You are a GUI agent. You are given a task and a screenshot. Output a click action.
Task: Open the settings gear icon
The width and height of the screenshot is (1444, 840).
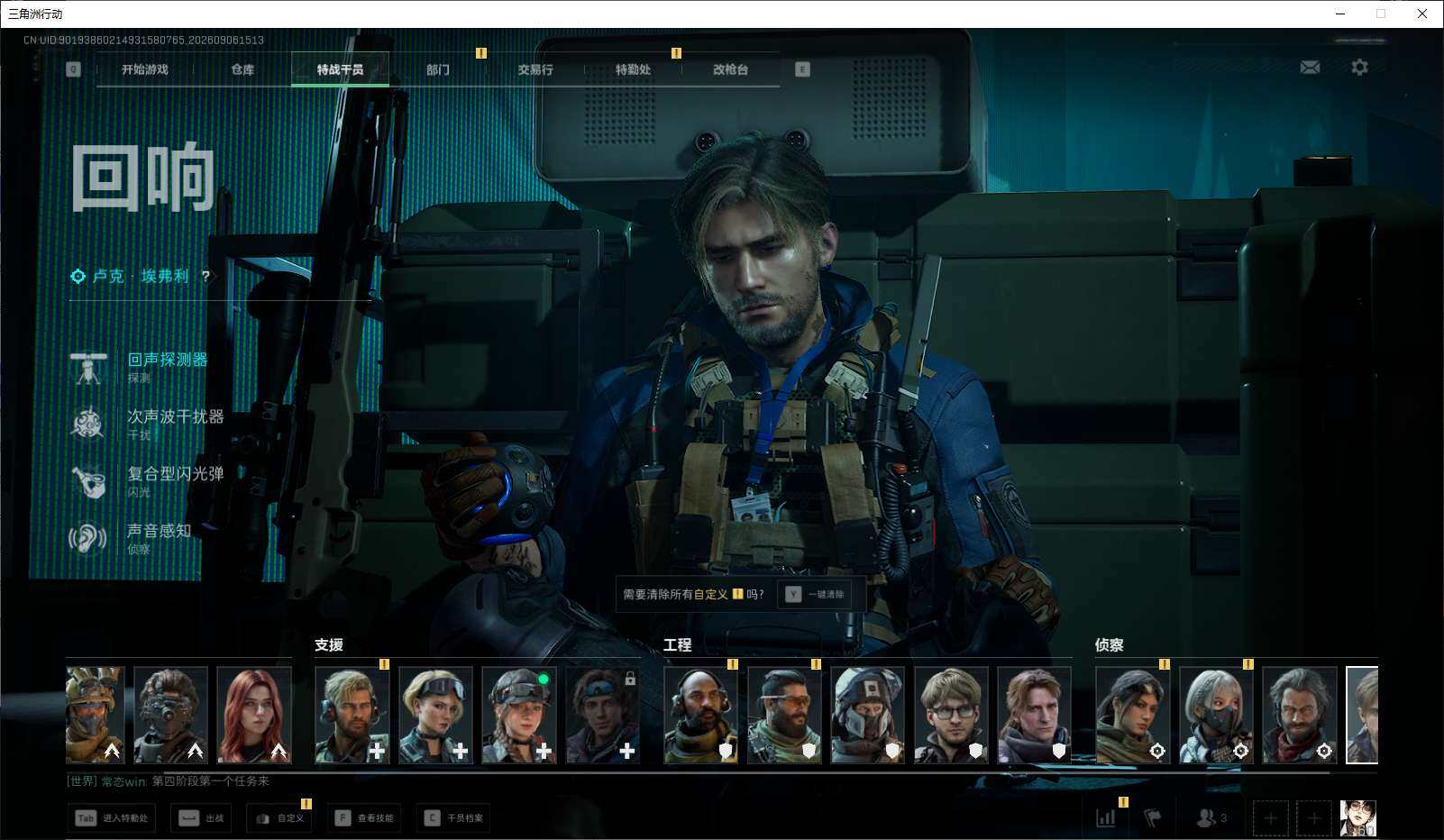tap(1359, 68)
